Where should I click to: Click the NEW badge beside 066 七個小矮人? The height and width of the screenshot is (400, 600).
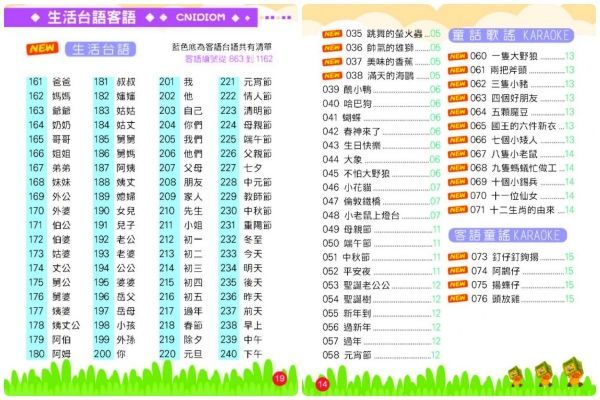(458, 140)
